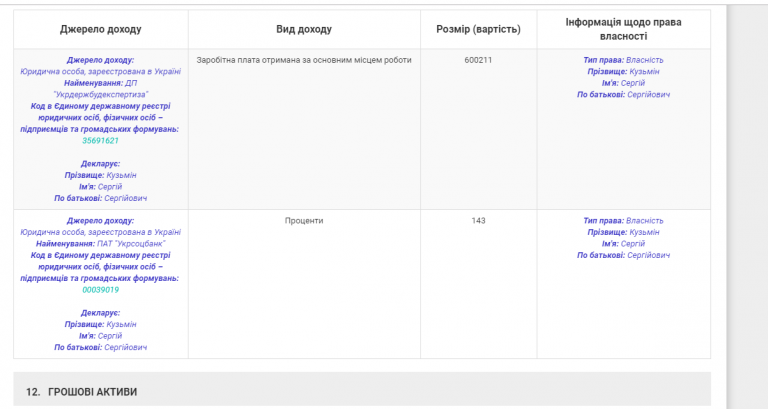This screenshot has width=768, height=409.
Task: Click the "Вид доходу" column header
Action: (304, 29)
